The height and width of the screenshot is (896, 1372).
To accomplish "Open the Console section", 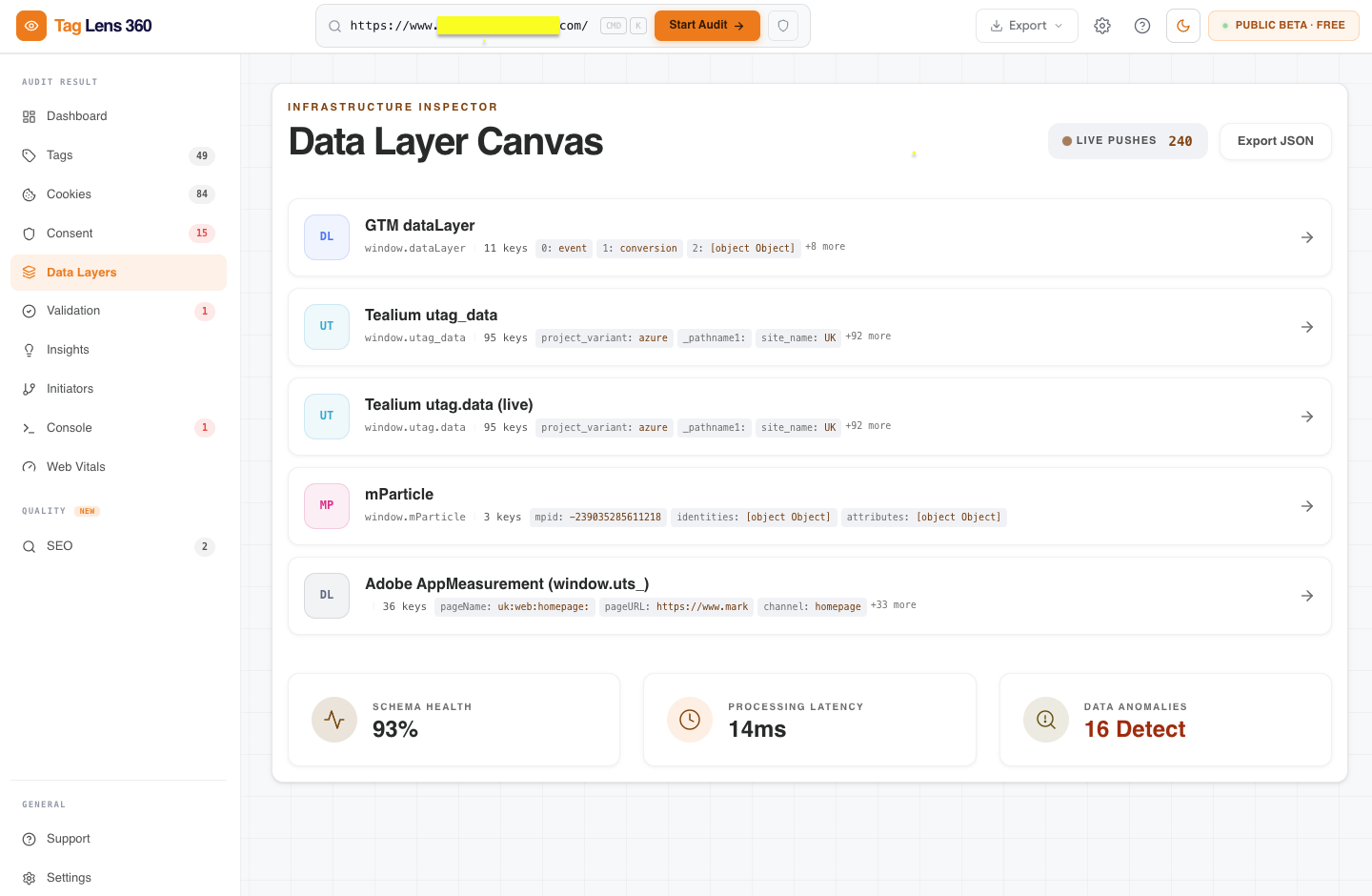I will pyautogui.click(x=118, y=428).
